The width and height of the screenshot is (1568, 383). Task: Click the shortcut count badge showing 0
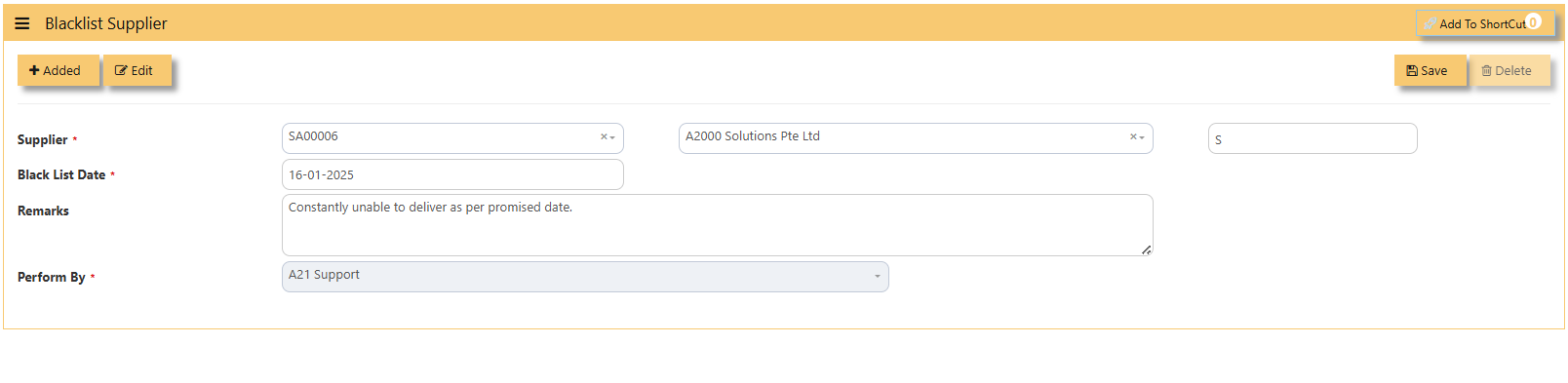click(x=1533, y=21)
